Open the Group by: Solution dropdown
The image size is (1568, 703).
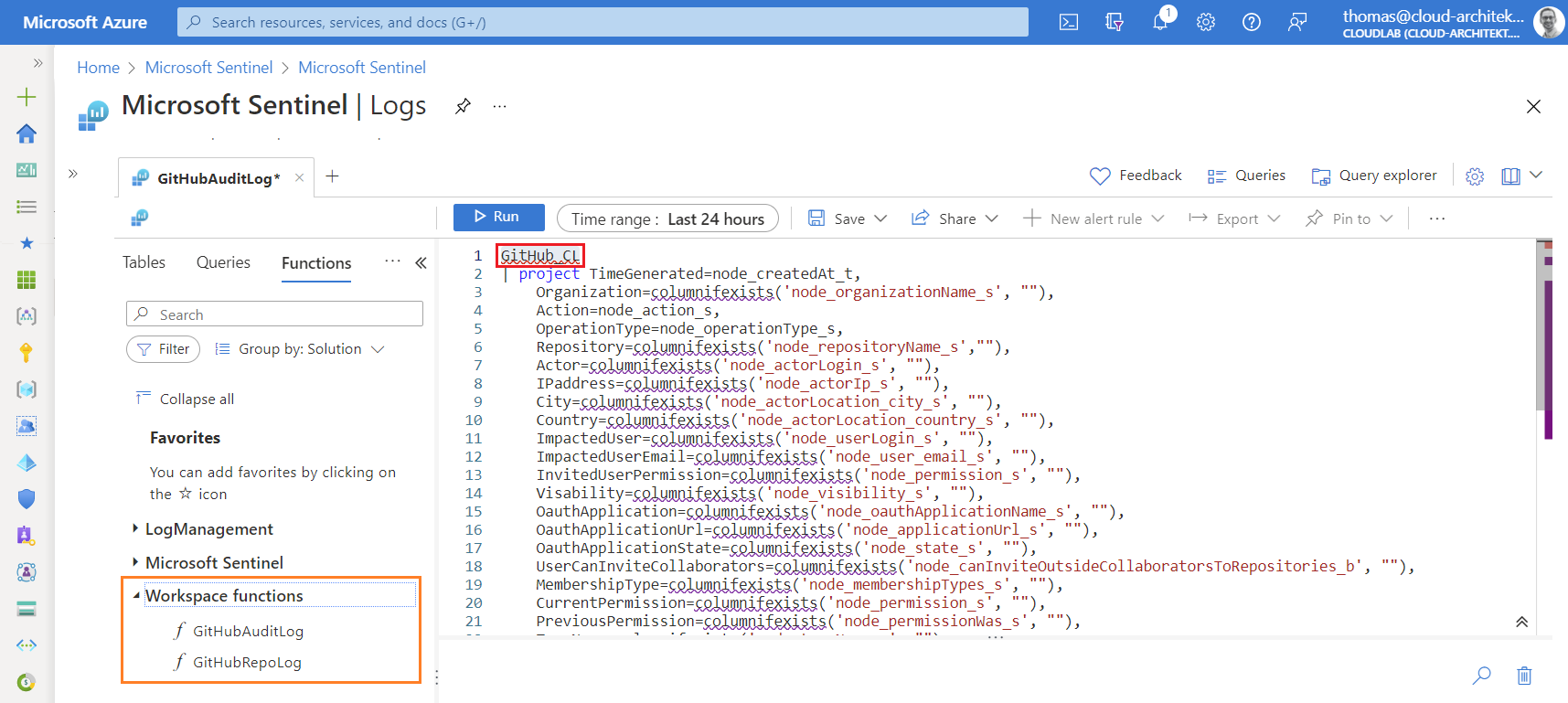coord(300,349)
